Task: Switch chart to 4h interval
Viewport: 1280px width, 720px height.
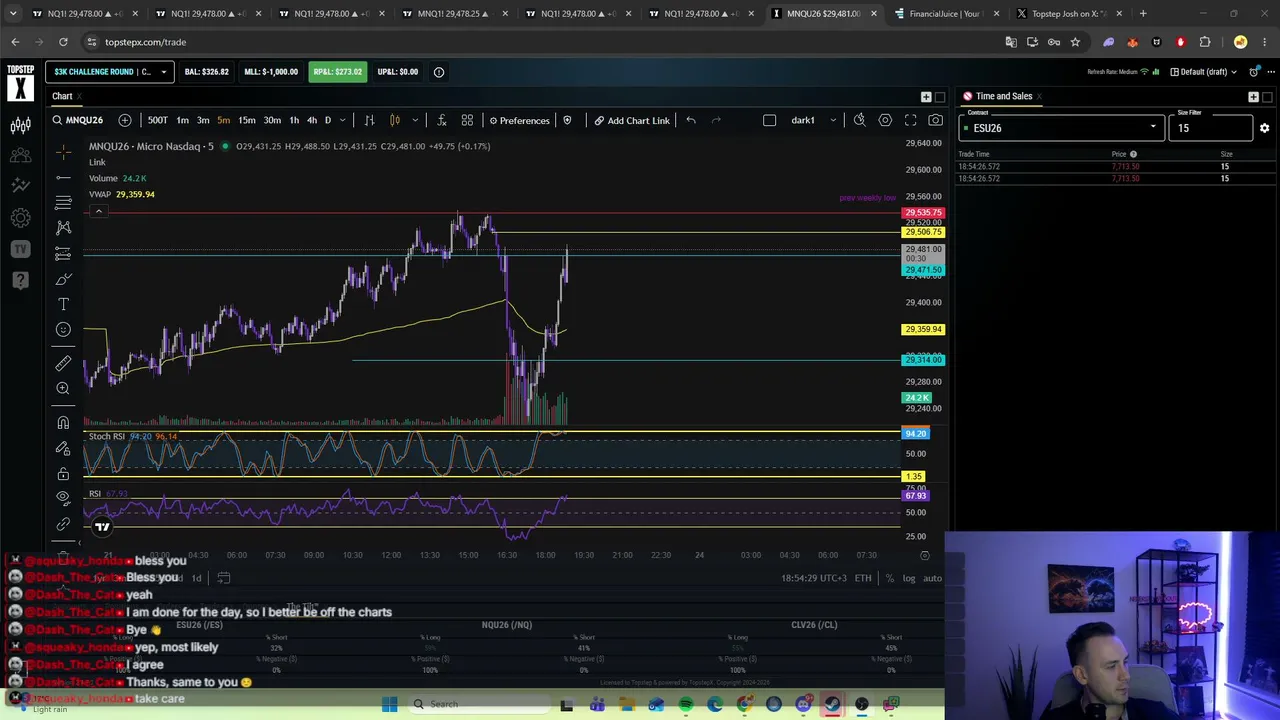Action: (312, 120)
